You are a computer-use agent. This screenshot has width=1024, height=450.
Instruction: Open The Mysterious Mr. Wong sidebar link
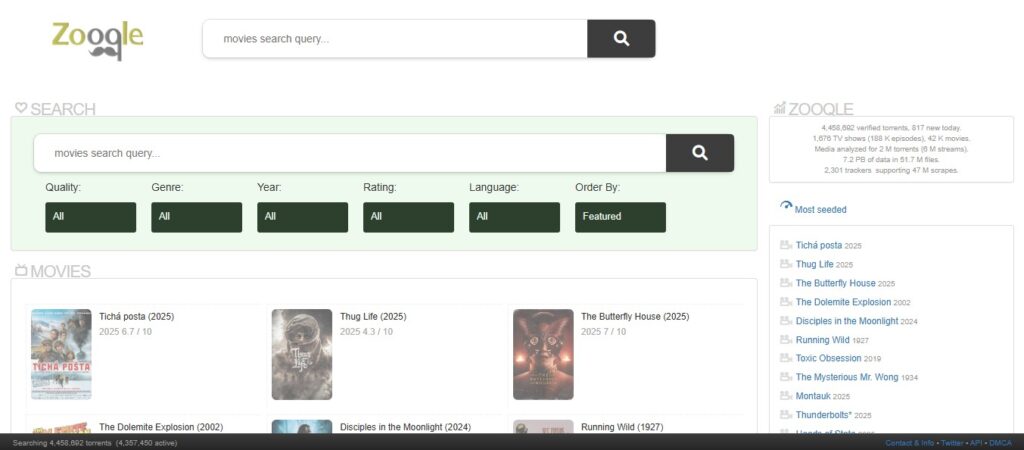pyautogui.click(x=847, y=377)
